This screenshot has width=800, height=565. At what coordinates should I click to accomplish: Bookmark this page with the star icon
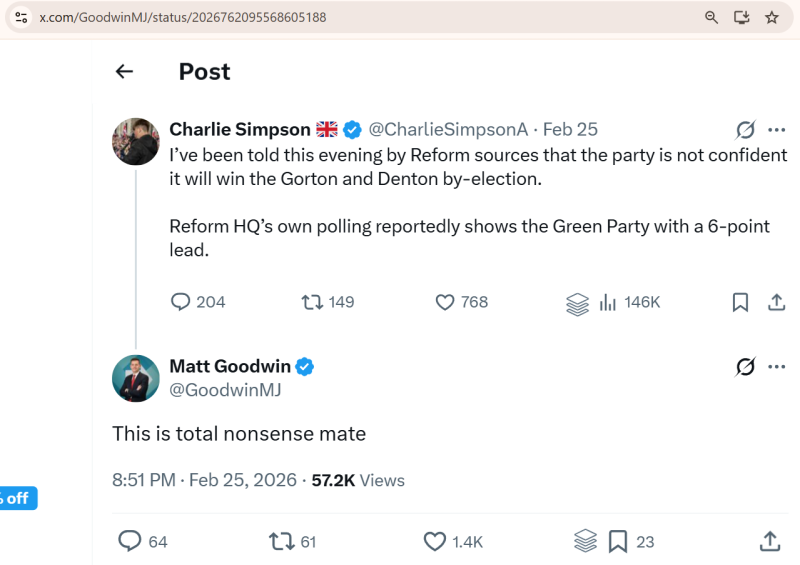(771, 17)
